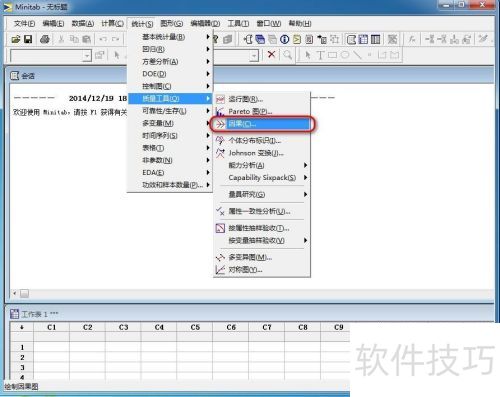Open the 窗口(W) Window menu
This screenshot has height=397, width=500.
click(x=269, y=23)
